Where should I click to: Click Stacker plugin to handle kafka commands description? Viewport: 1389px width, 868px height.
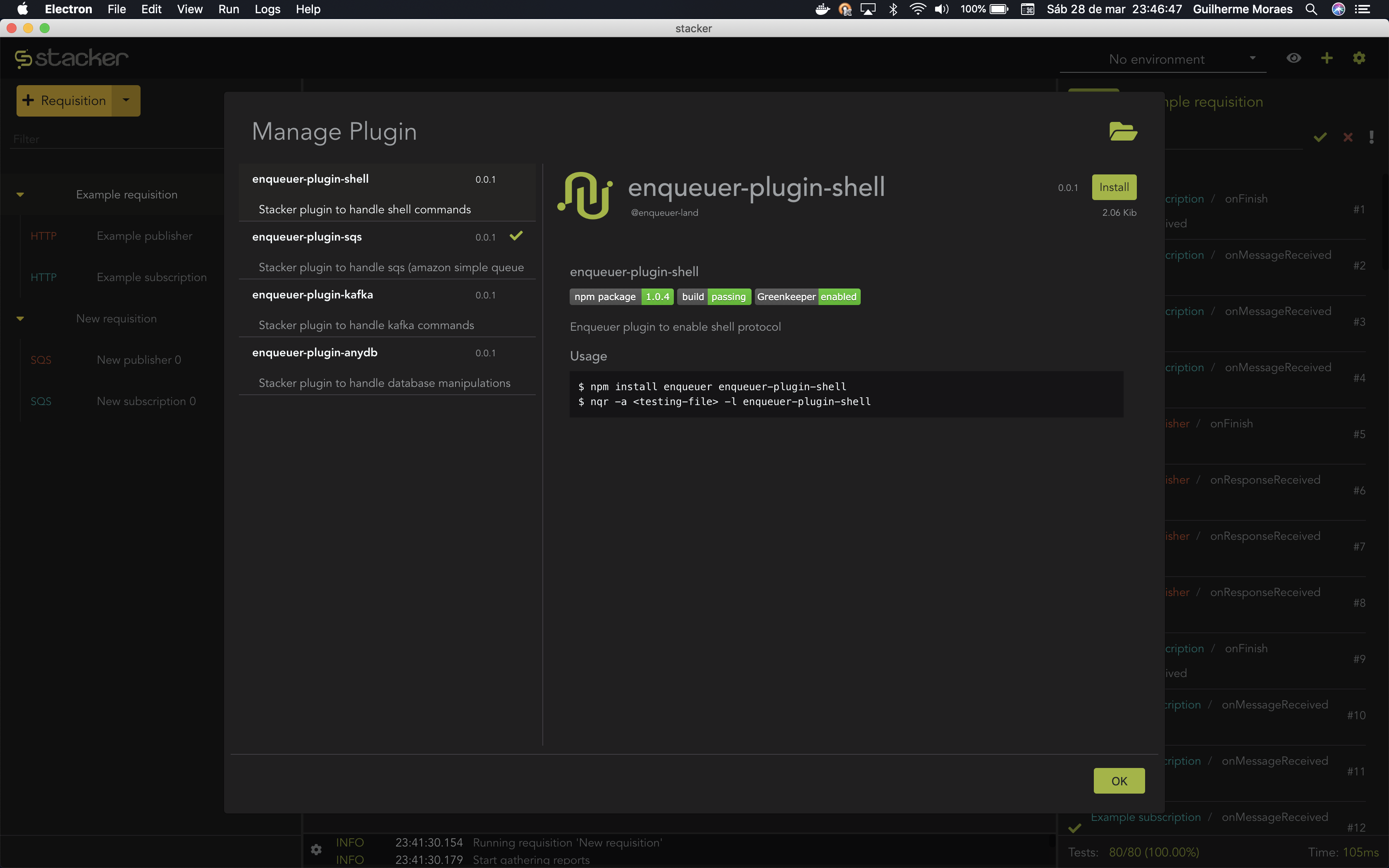coord(366,325)
